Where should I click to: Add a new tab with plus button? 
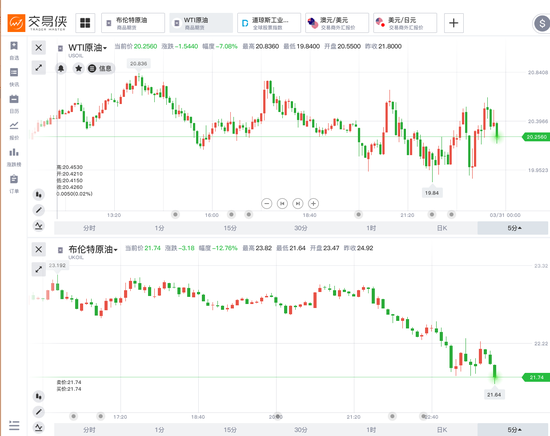pyautogui.click(x=454, y=23)
